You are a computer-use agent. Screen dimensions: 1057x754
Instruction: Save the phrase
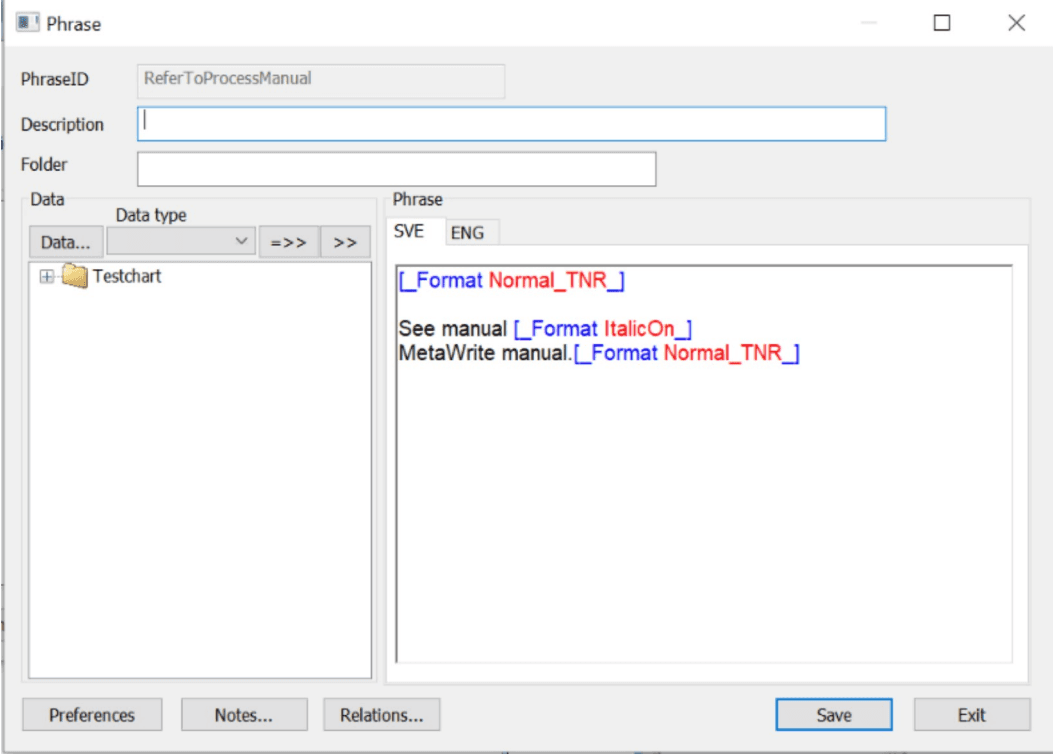point(833,715)
